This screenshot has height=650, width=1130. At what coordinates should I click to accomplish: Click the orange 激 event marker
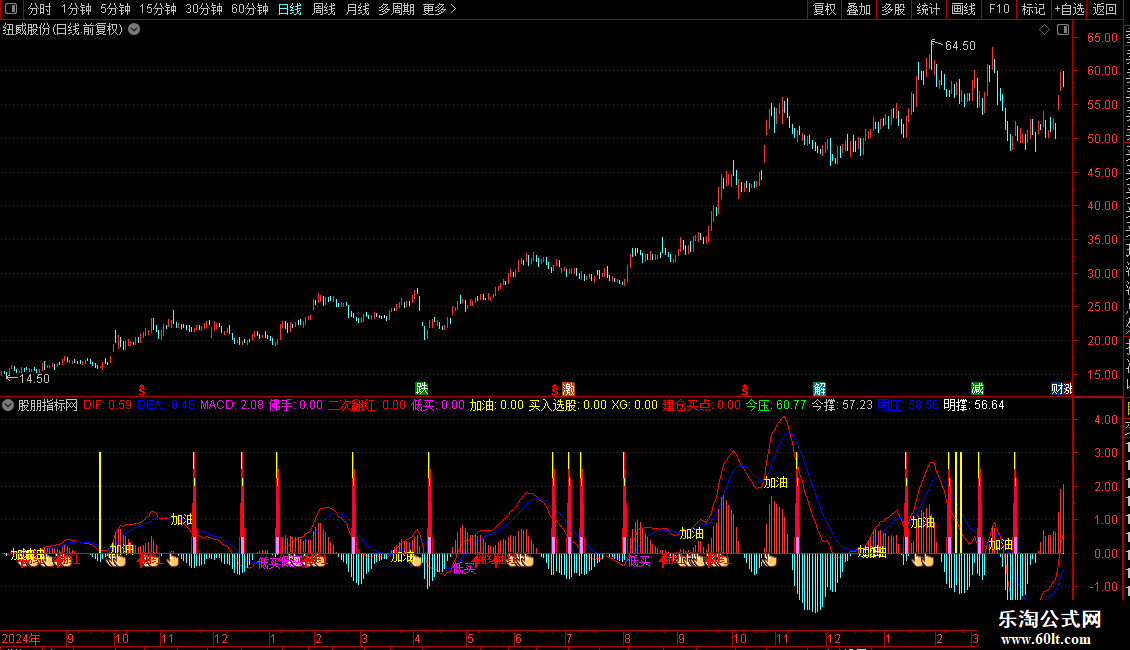click(568, 389)
